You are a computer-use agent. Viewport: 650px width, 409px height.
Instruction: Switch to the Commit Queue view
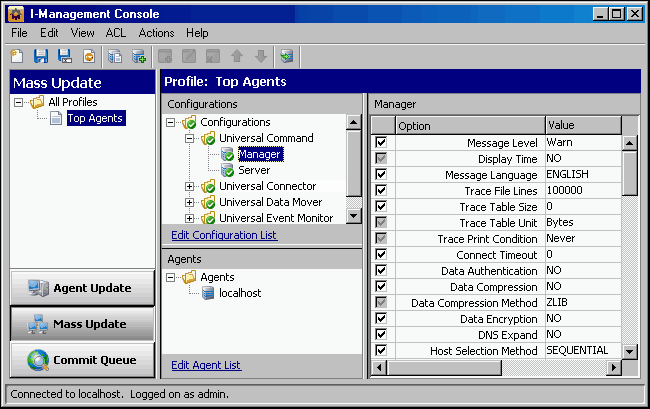point(82,360)
